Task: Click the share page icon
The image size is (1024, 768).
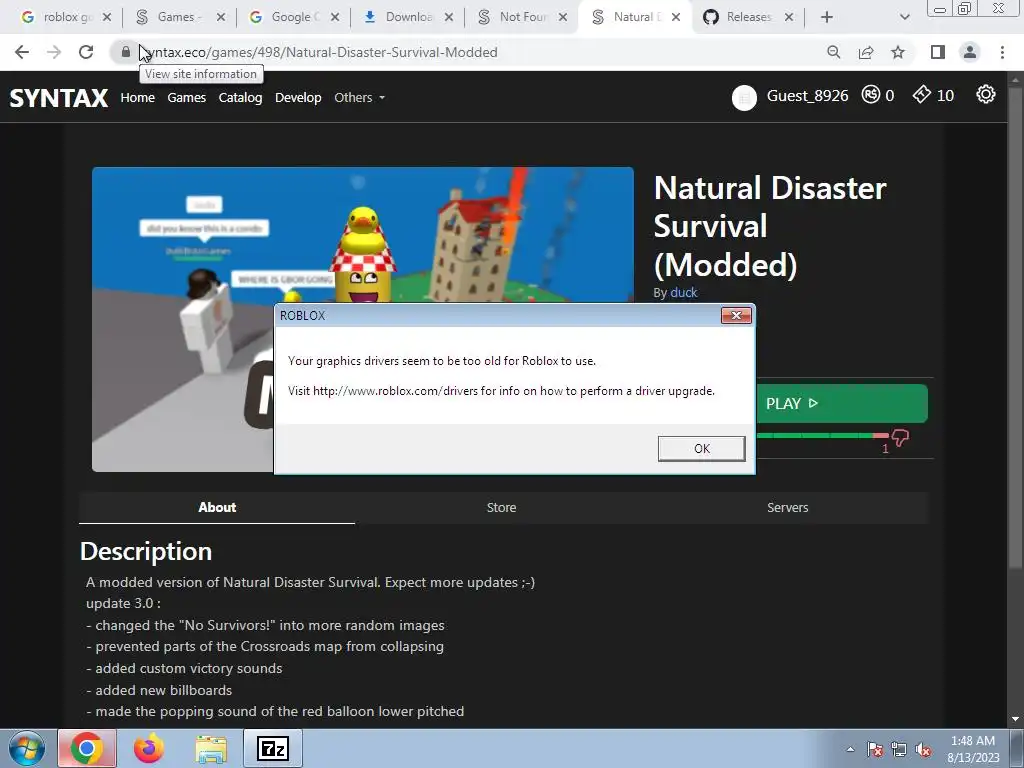Action: 866,52
